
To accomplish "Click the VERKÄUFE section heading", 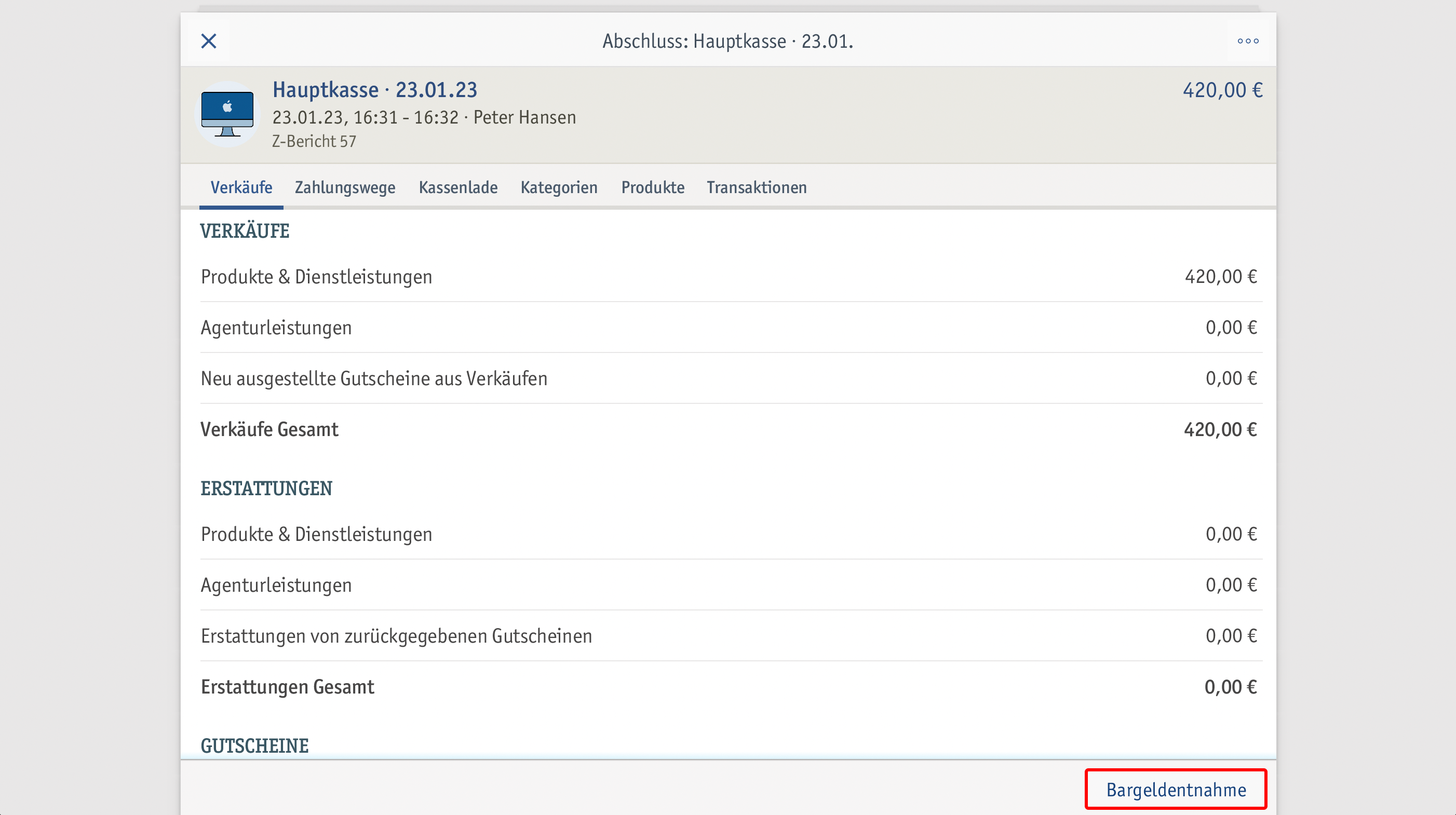I will (244, 231).
